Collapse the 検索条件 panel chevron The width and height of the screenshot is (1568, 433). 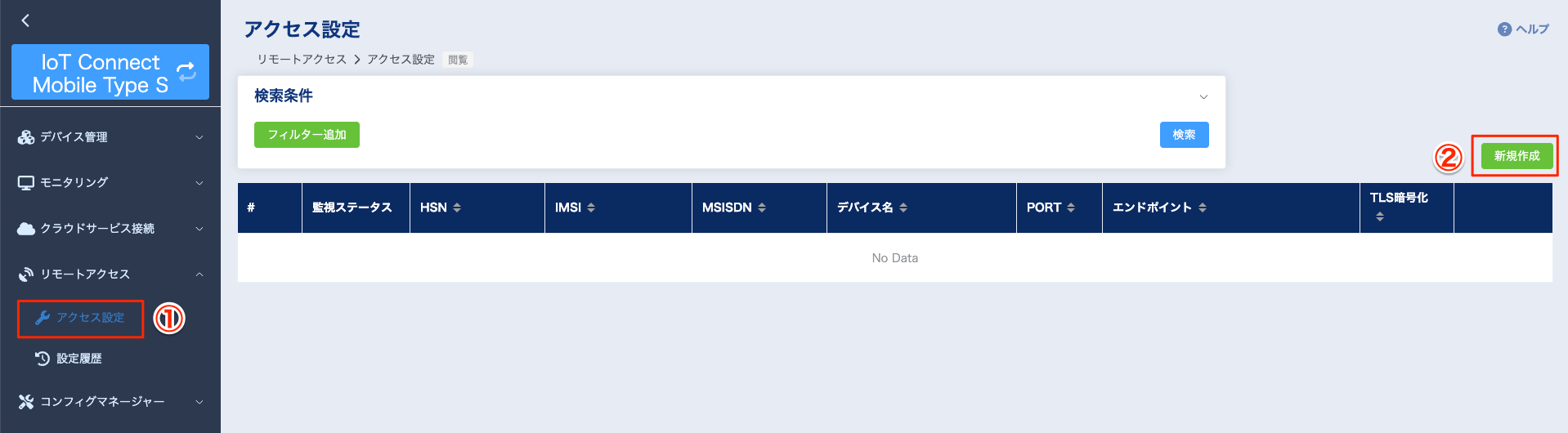pyautogui.click(x=1203, y=96)
